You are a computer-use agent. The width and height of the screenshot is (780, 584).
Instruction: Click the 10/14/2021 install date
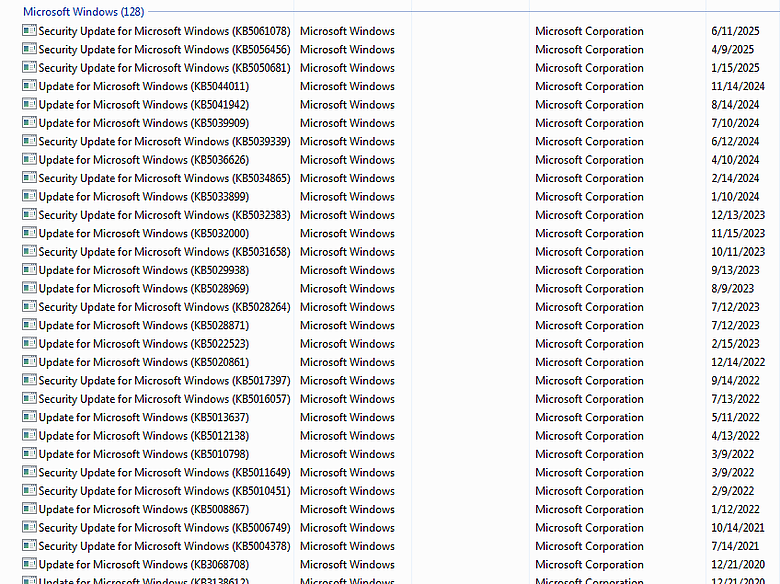pos(738,528)
